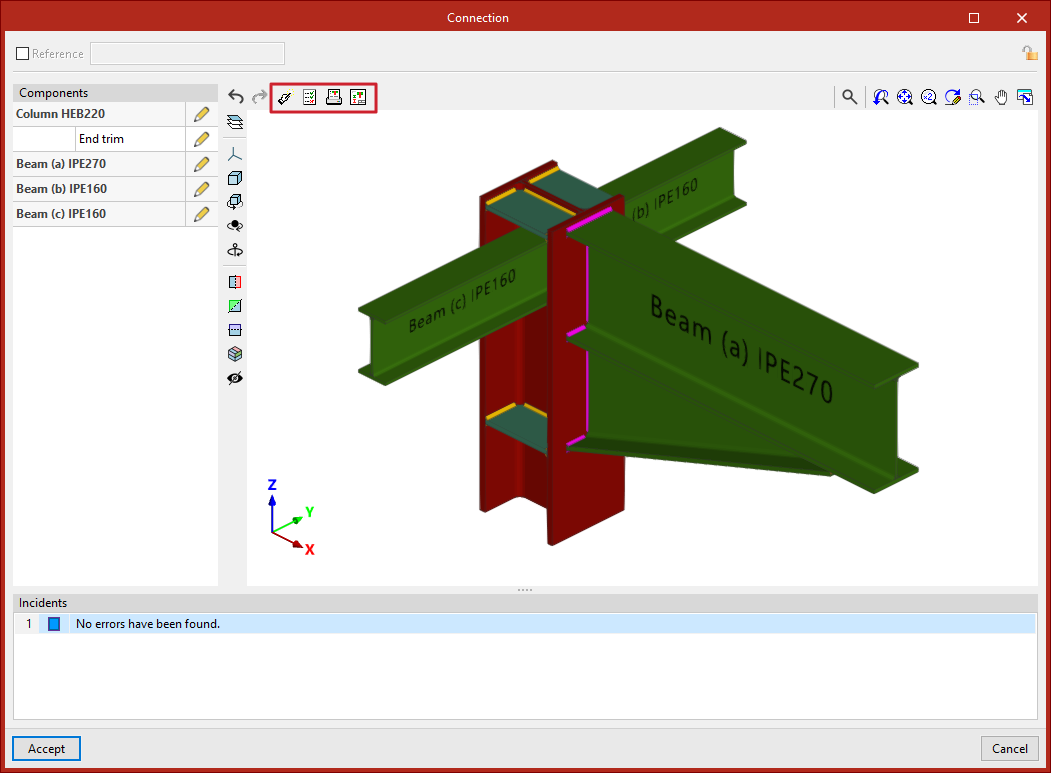
Task: Click the redraw arrow with pencil icon
Action: 952,97
